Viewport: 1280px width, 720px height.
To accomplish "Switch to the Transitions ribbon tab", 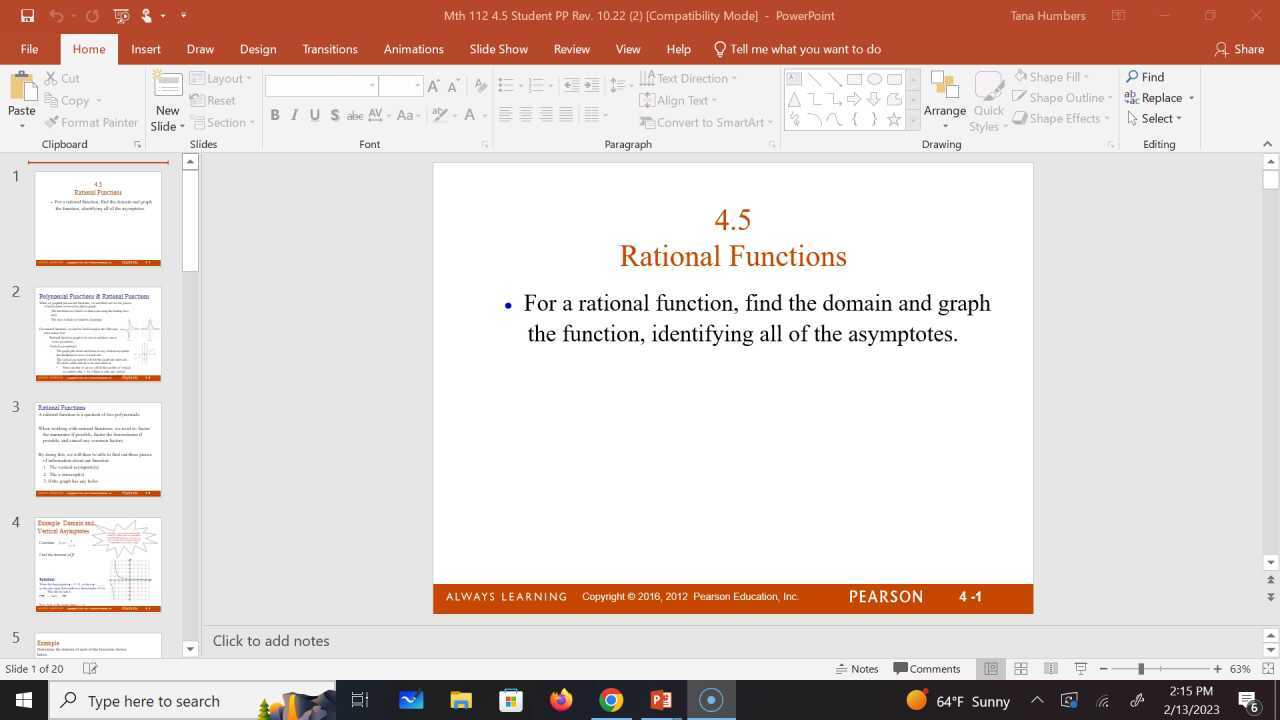I will click(x=330, y=48).
